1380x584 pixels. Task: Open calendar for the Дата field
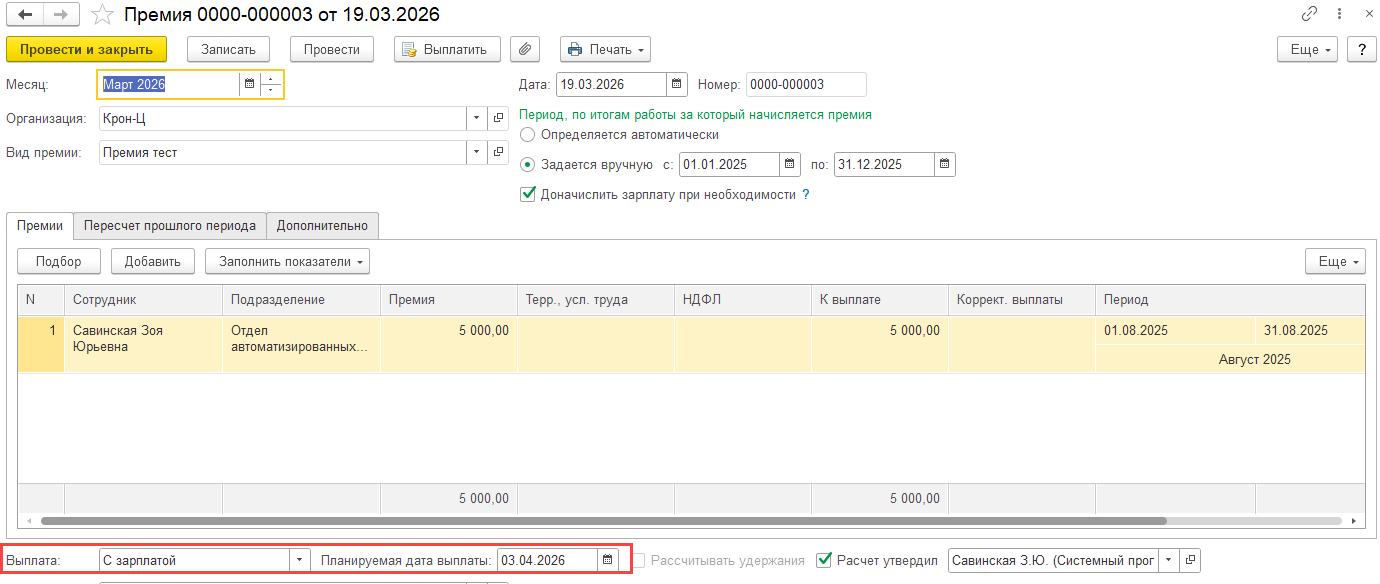pyautogui.click(x=677, y=85)
